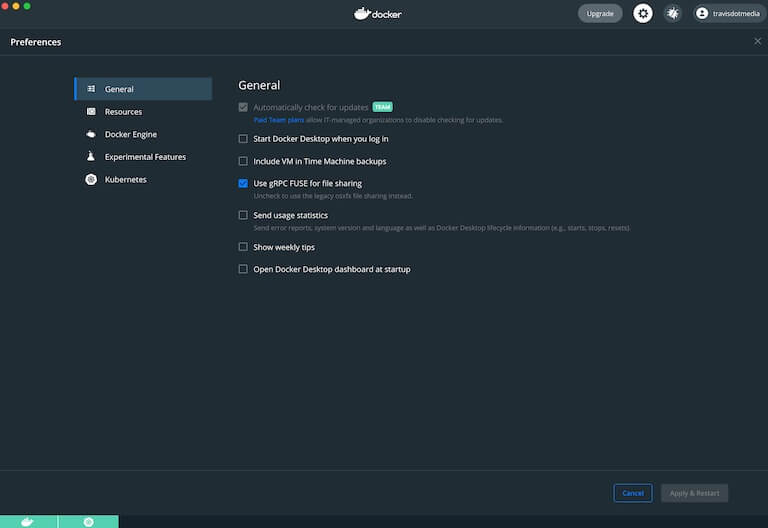Click the General sidebar icon
Screen dimensions: 768x528
[x=91, y=89]
